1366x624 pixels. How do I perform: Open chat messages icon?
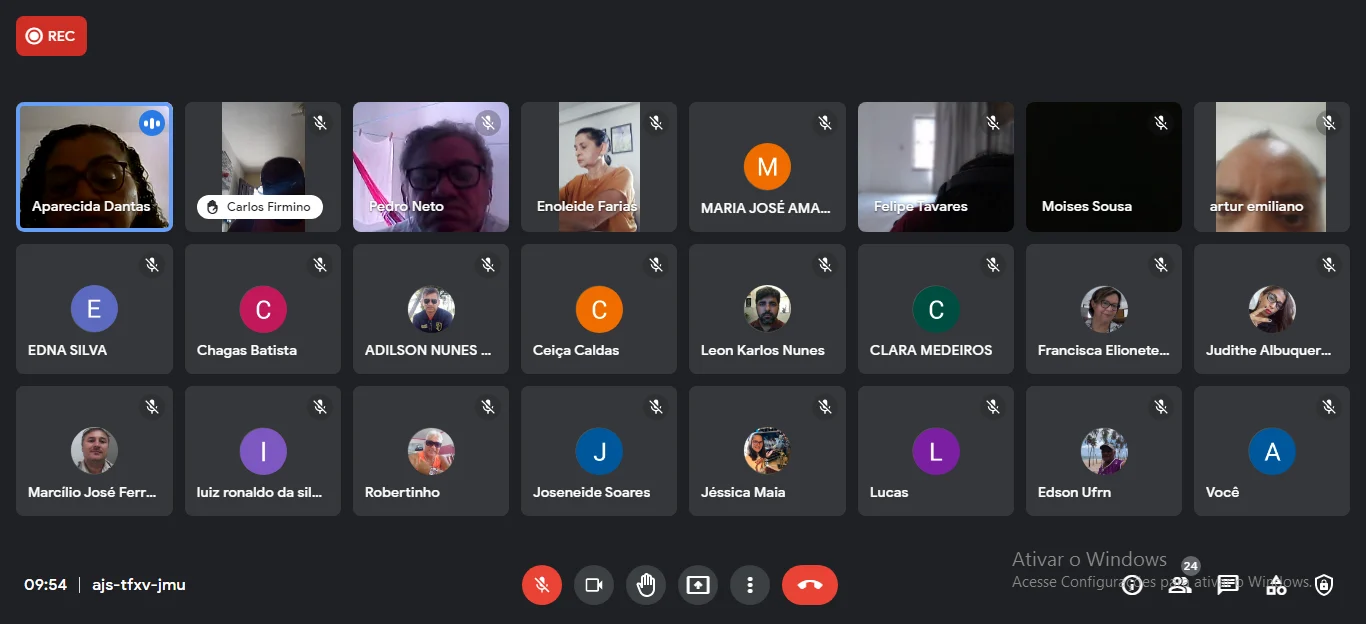click(x=1228, y=585)
